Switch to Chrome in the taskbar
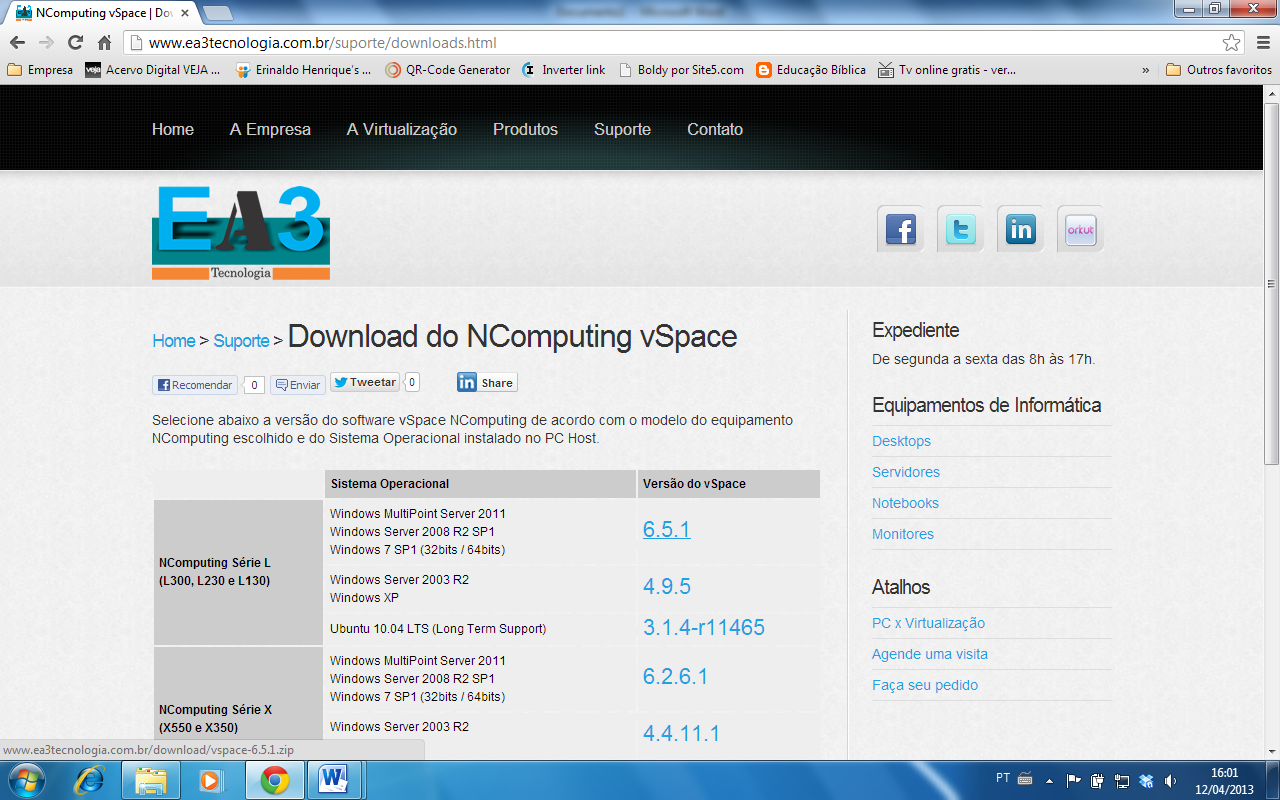 pyautogui.click(x=274, y=780)
